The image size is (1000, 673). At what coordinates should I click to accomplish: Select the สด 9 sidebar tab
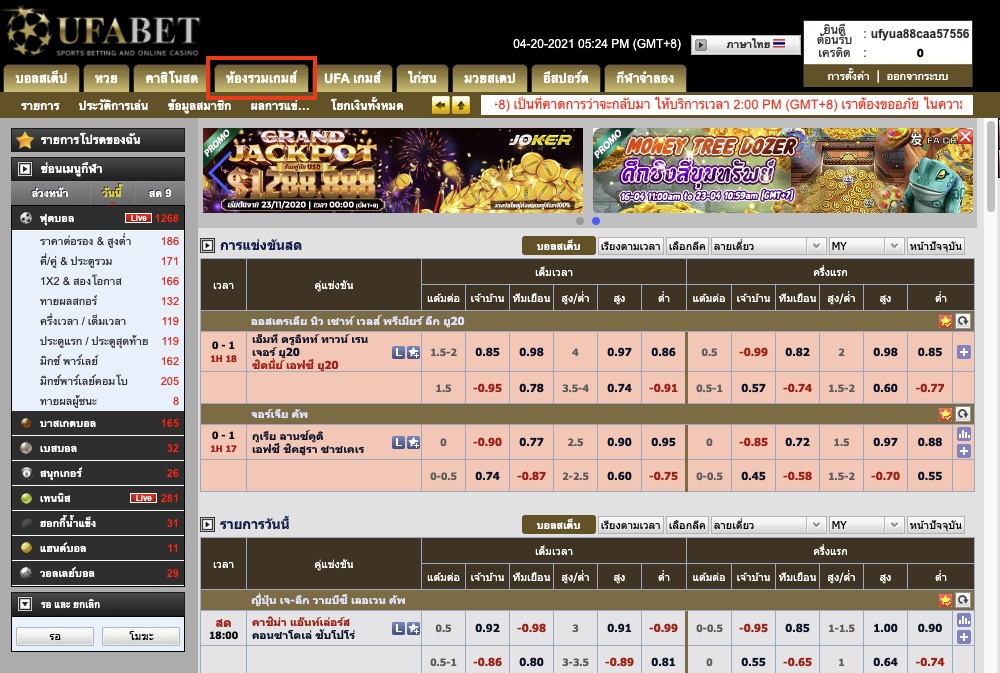coord(159,193)
